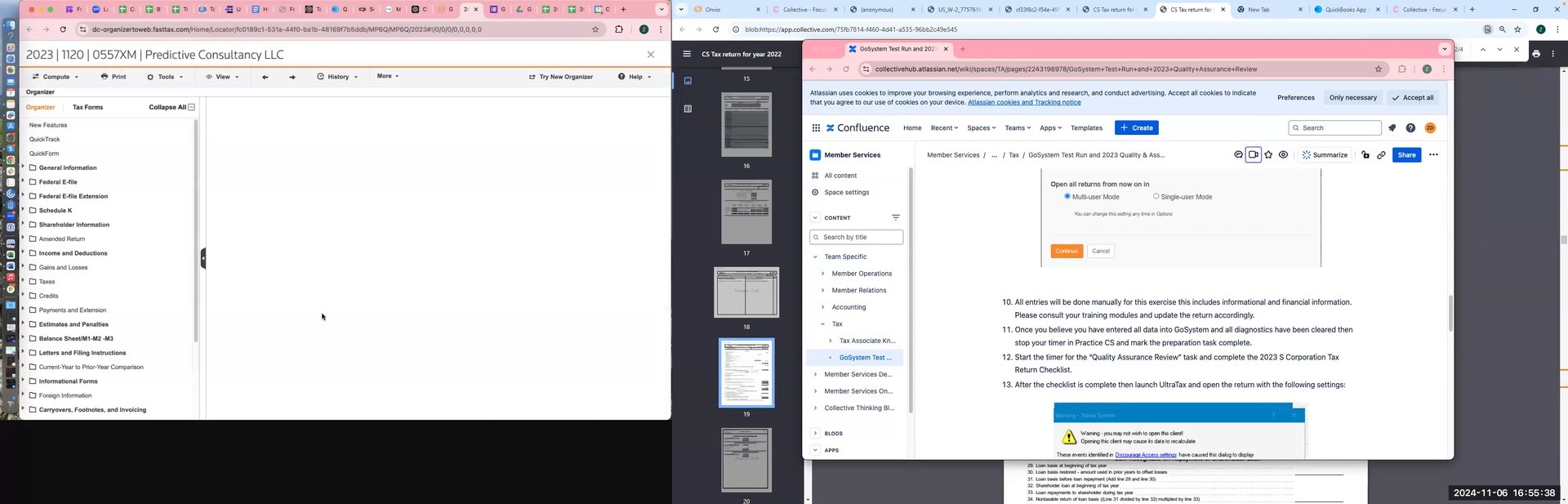This screenshot has height=504, width=1568.
Task: Copy page link chain icon
Action: pyautogui.click(x=1381, y=154)
